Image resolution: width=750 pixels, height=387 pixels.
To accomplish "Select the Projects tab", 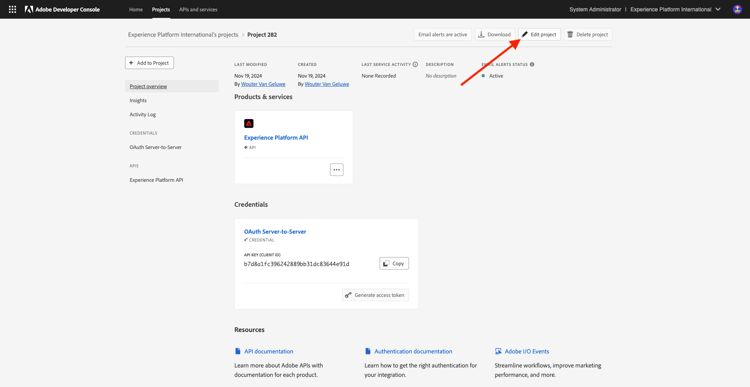I will pos(161,9).
